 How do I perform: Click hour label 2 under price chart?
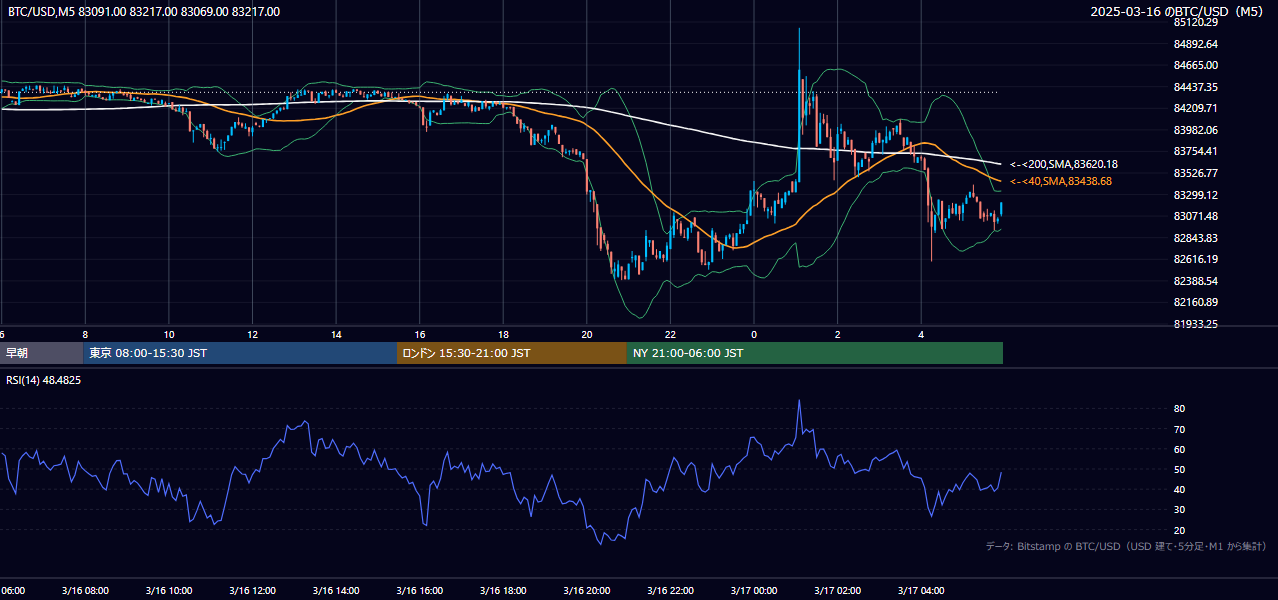838,334
